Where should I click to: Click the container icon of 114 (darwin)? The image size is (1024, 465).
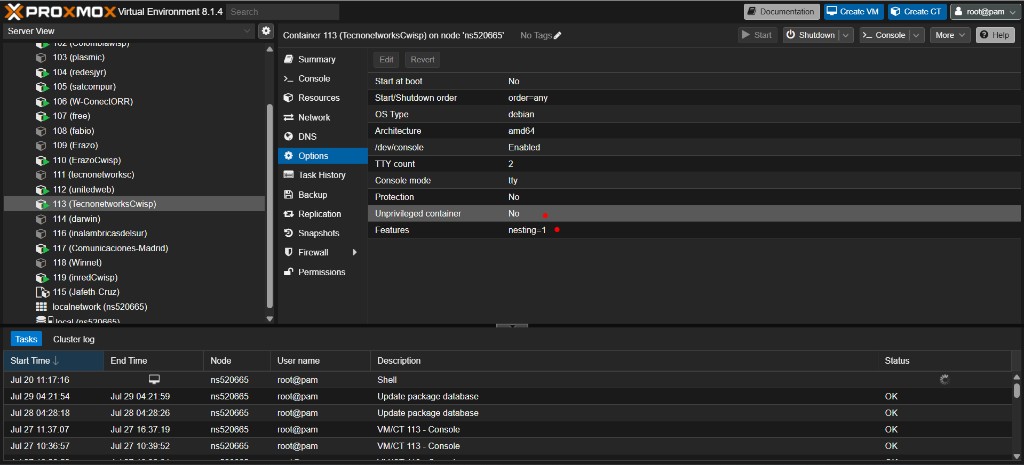[x=42, y=219]
